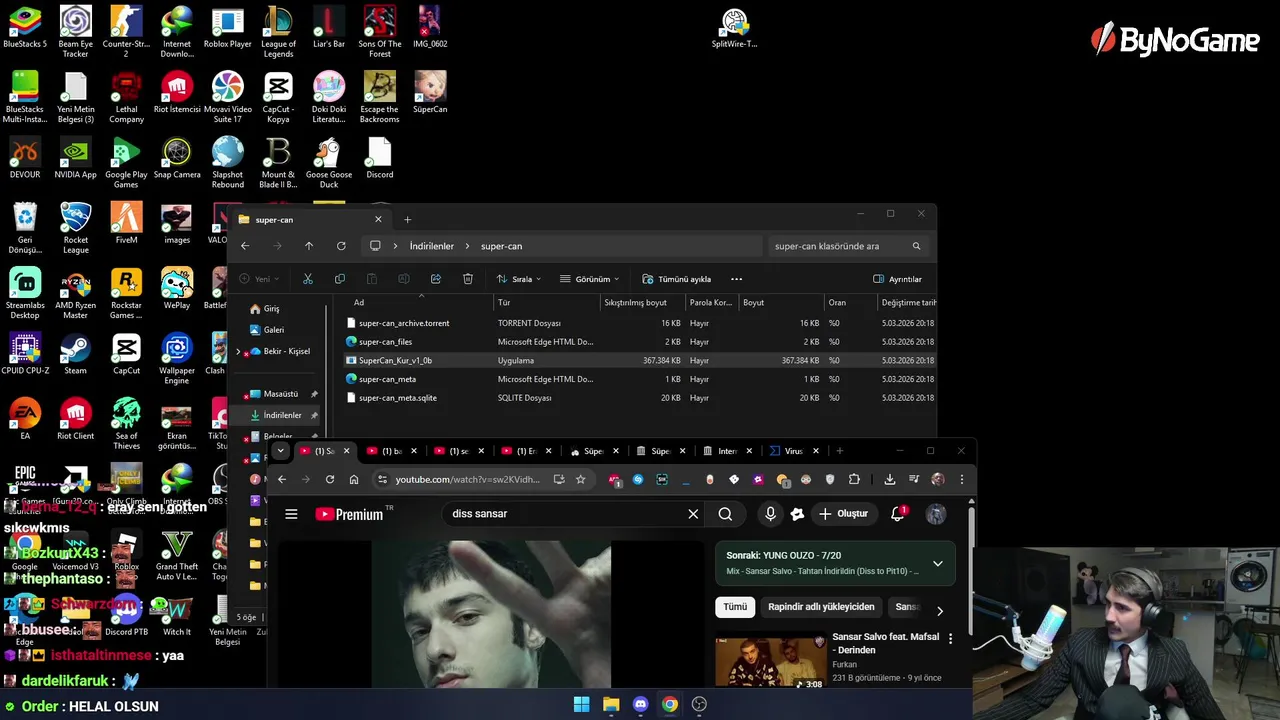
Task: Clear the YouTube search box with X
Action: click(693, 514)
